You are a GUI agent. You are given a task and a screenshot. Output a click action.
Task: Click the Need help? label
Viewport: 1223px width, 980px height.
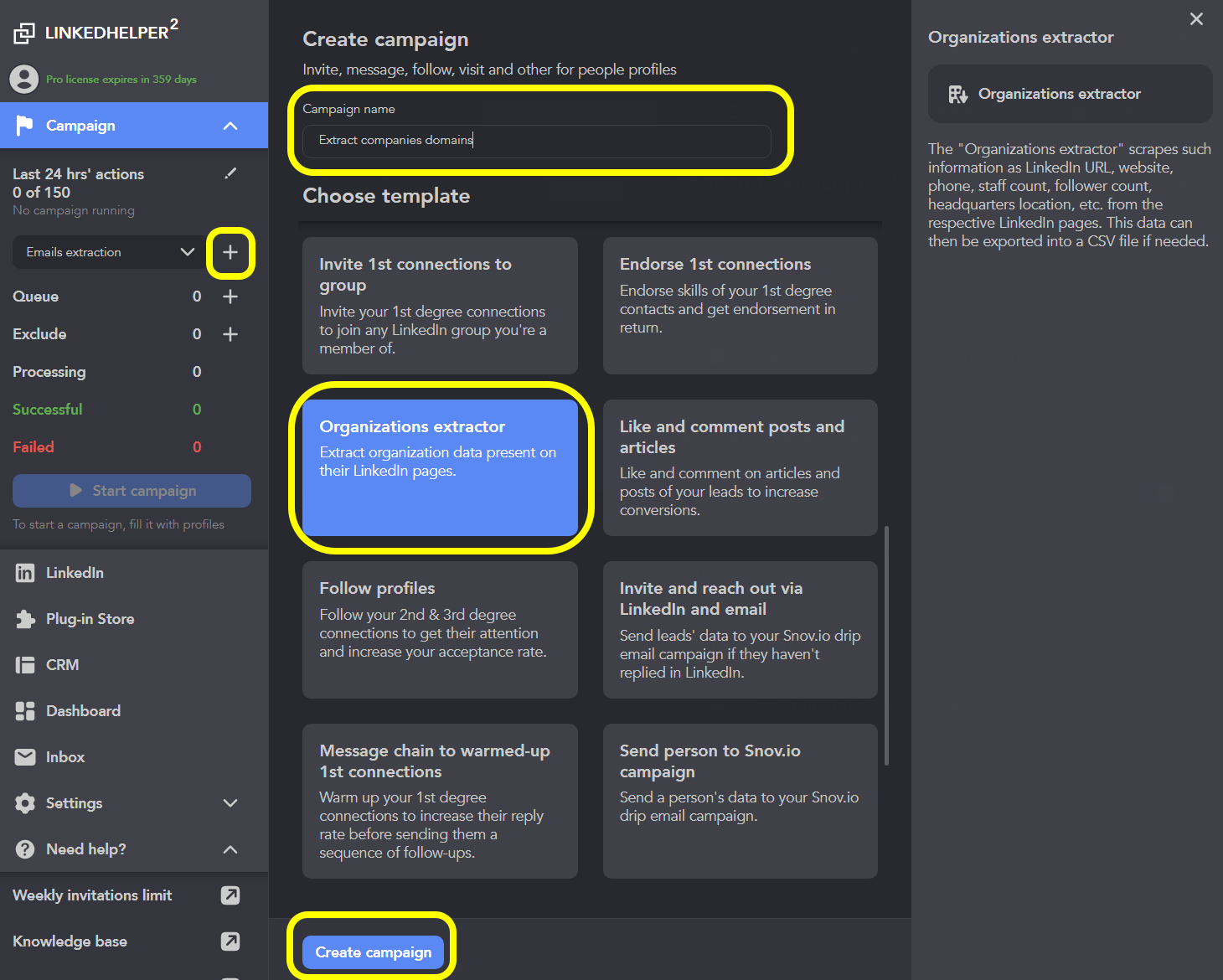pyautogui.click(x=86, y=849)
